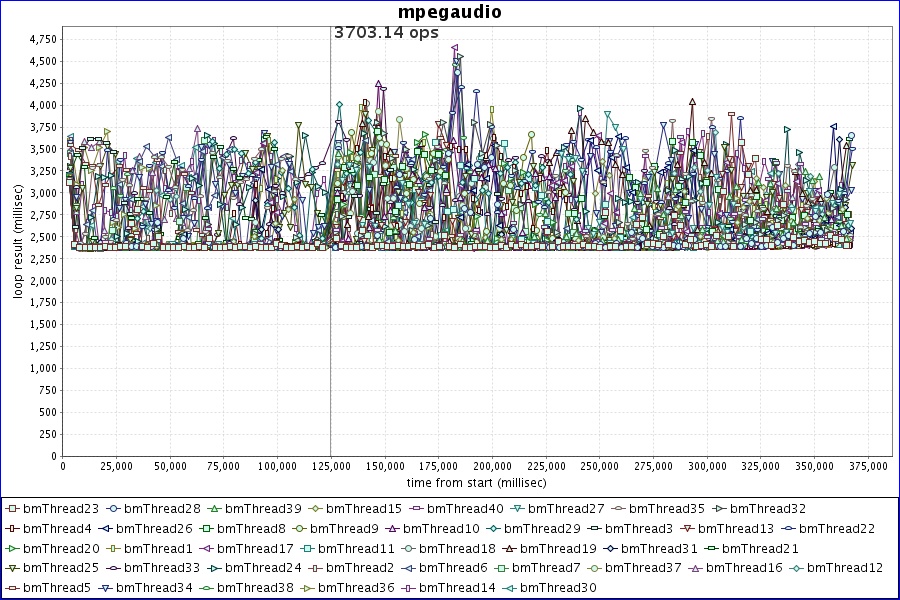Image resolution: width=900 pixels, height=600 pixels.
Task: Click the 4,750 tick on the vertical axis
Action: [42, 40]
